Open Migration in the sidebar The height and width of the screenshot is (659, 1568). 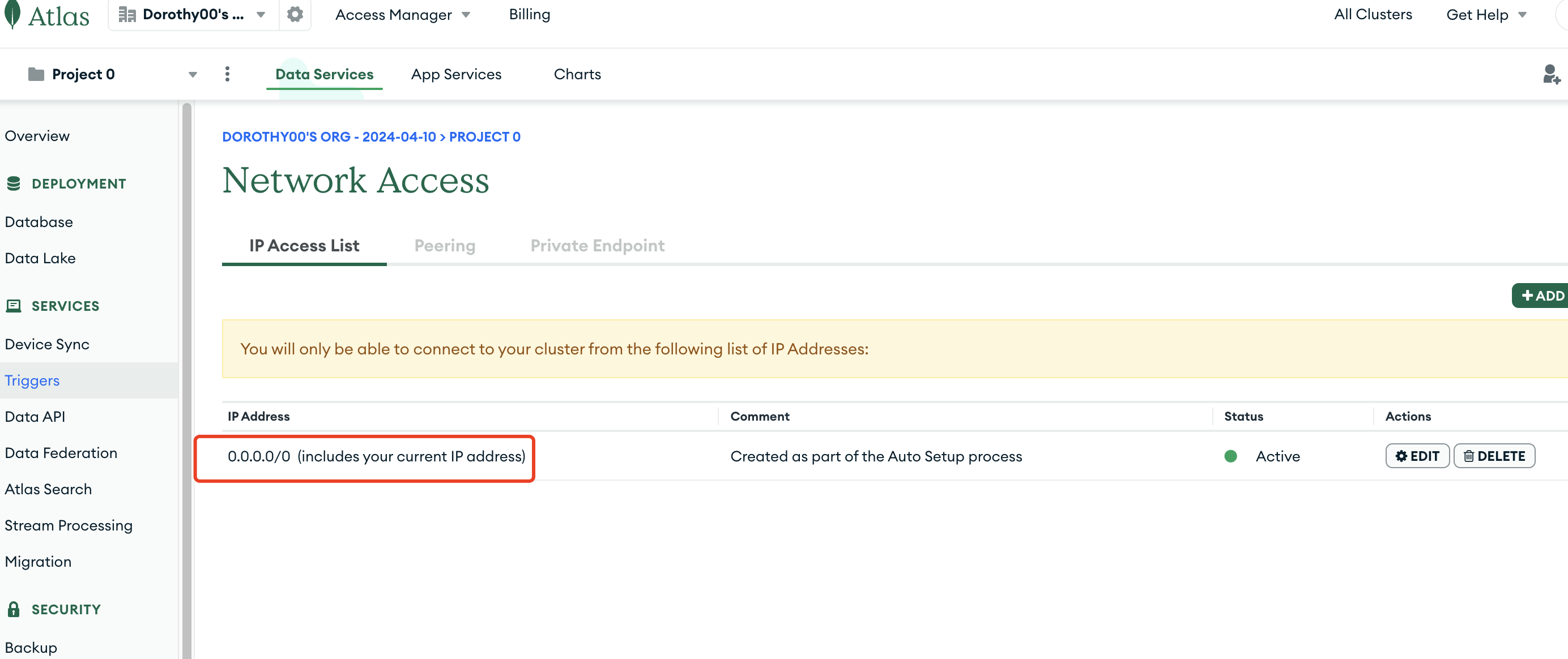pos(38,561)
